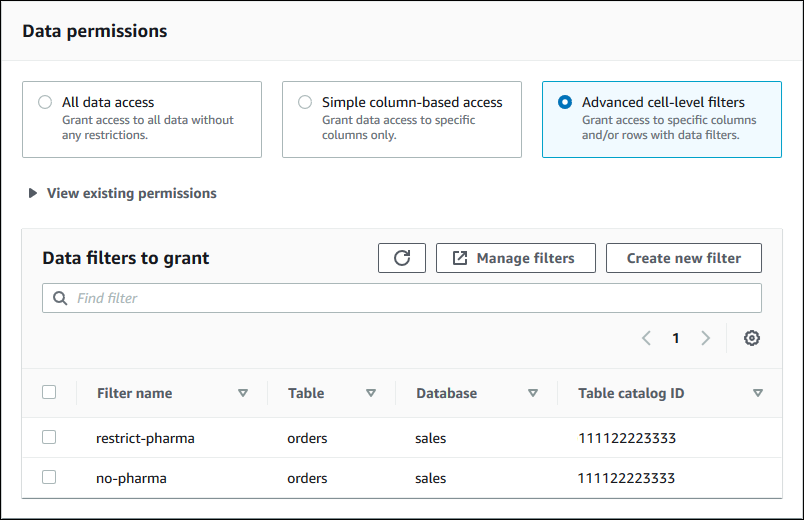Click the refresh data filters icon
804x520 pixels.
(402, 258)
